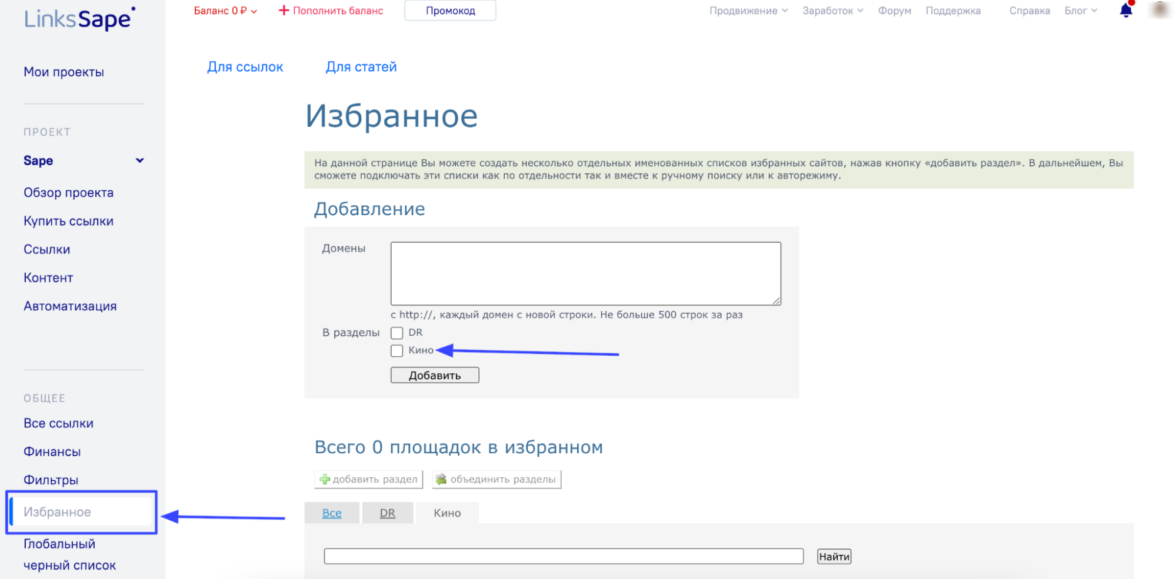This screenshot has height=579, width=1176.
Task: Open the Для статей tab
Action: pyautogui.click(x=361, y=67)
